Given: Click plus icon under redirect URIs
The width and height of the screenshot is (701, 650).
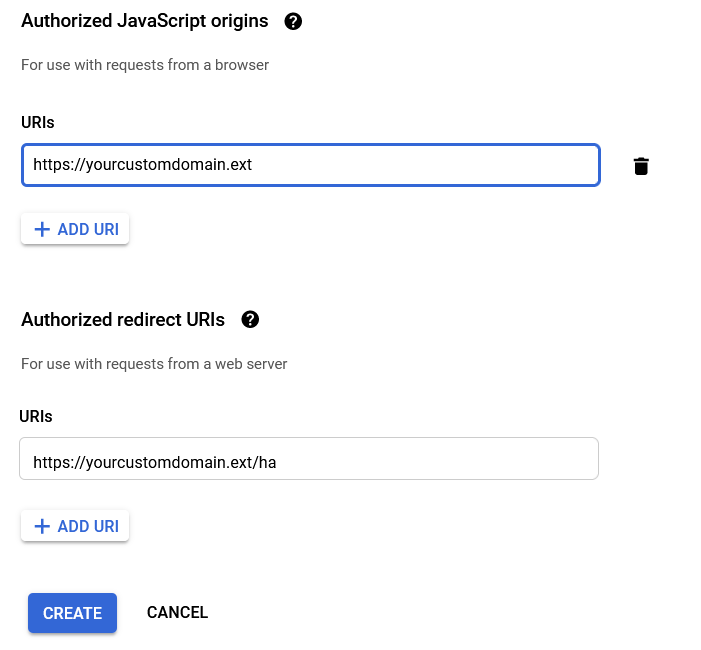Looking at the screenshot, I should 42,526.
